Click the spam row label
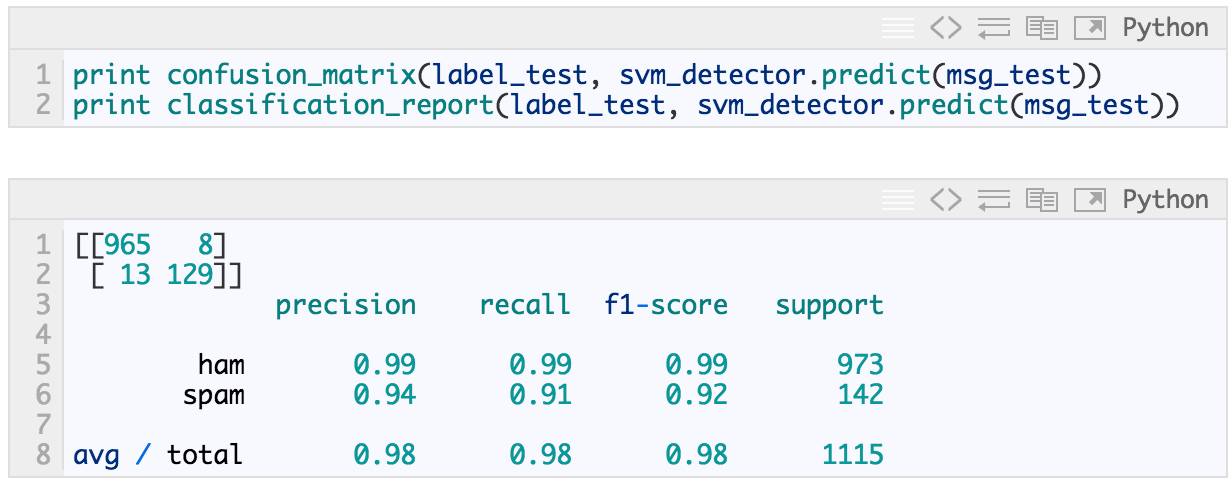Screen dimensions: 1232x486 [213, 395]
